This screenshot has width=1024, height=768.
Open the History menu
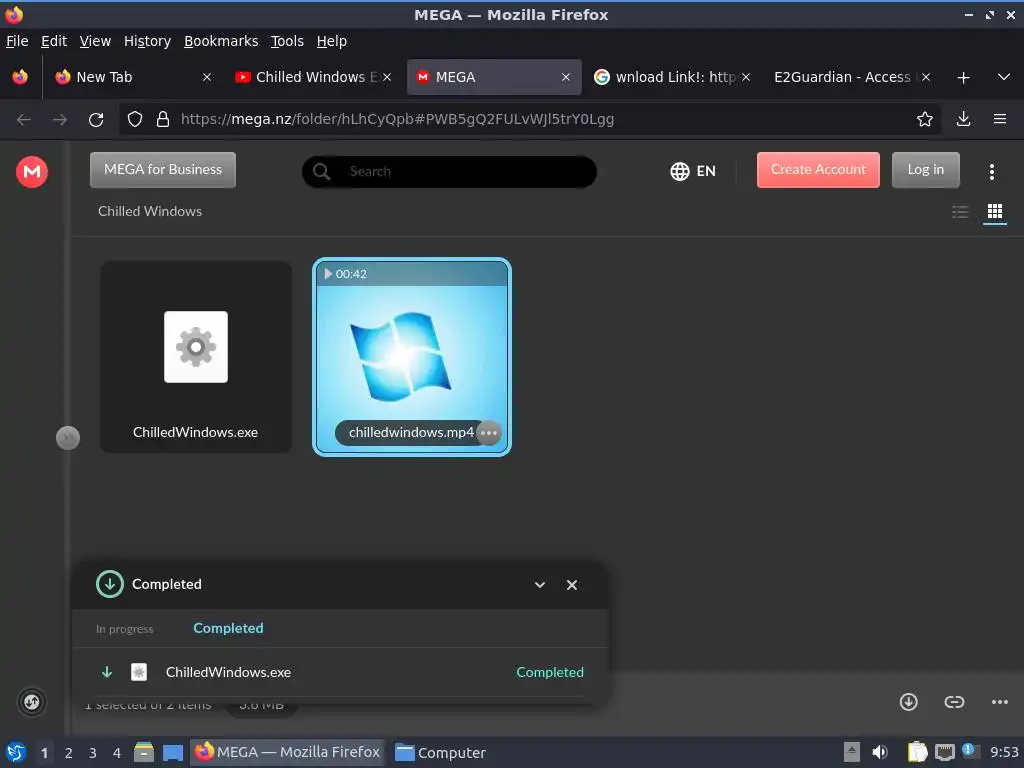click(147, 41)
